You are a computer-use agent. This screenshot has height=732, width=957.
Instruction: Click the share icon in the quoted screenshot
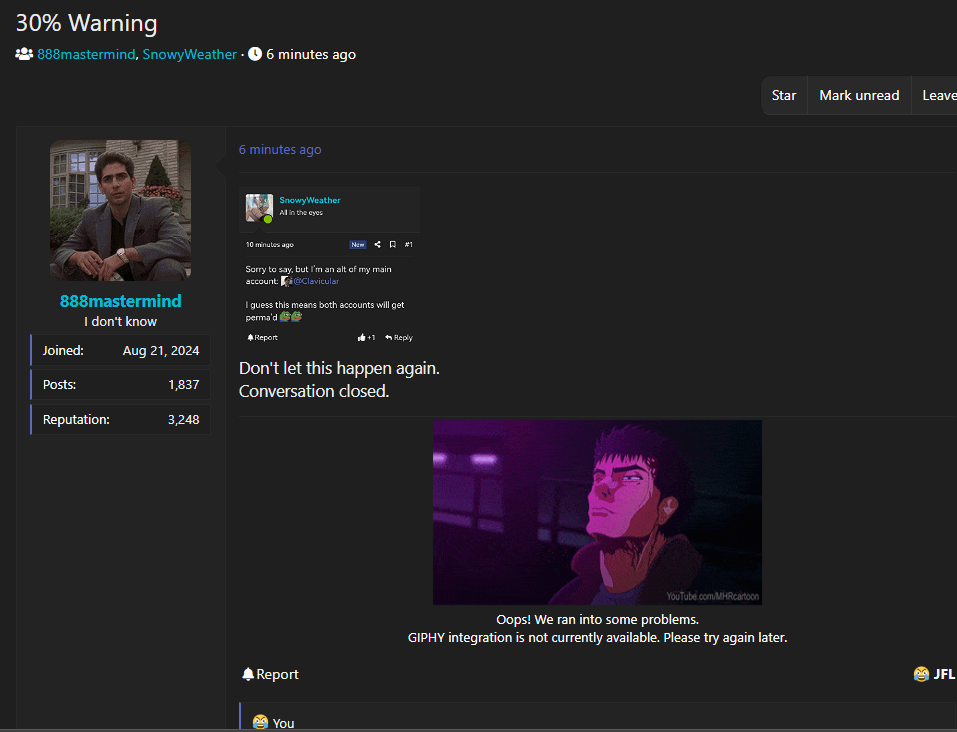377,244
